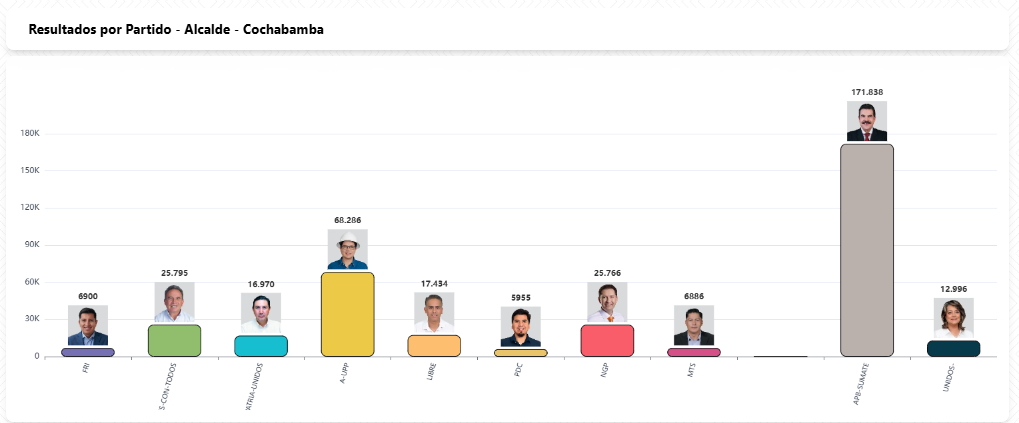Screen dimensions: 1019x423
Task: Click the UNIDOS candidate portrait
Action: point(954,318)
